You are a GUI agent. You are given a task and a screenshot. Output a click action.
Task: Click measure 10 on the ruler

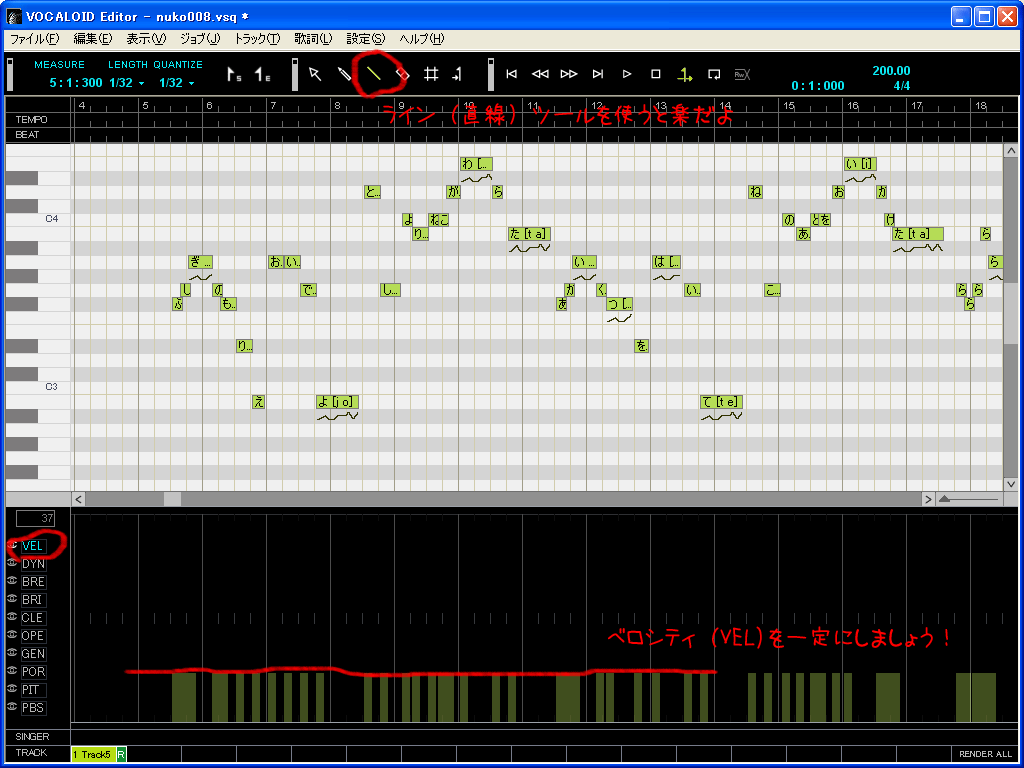pos(469,105)
